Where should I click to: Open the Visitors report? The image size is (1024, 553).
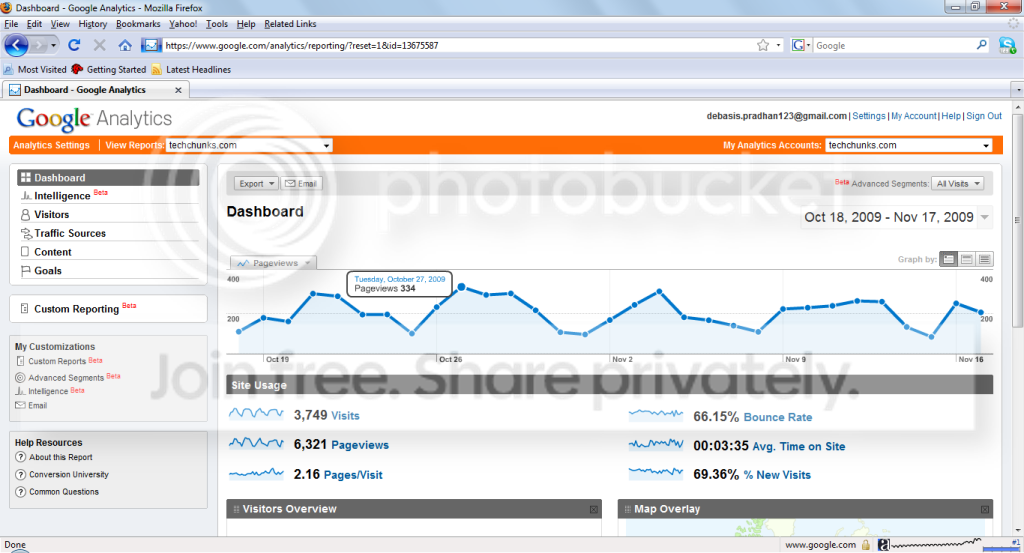coord(52,215)
